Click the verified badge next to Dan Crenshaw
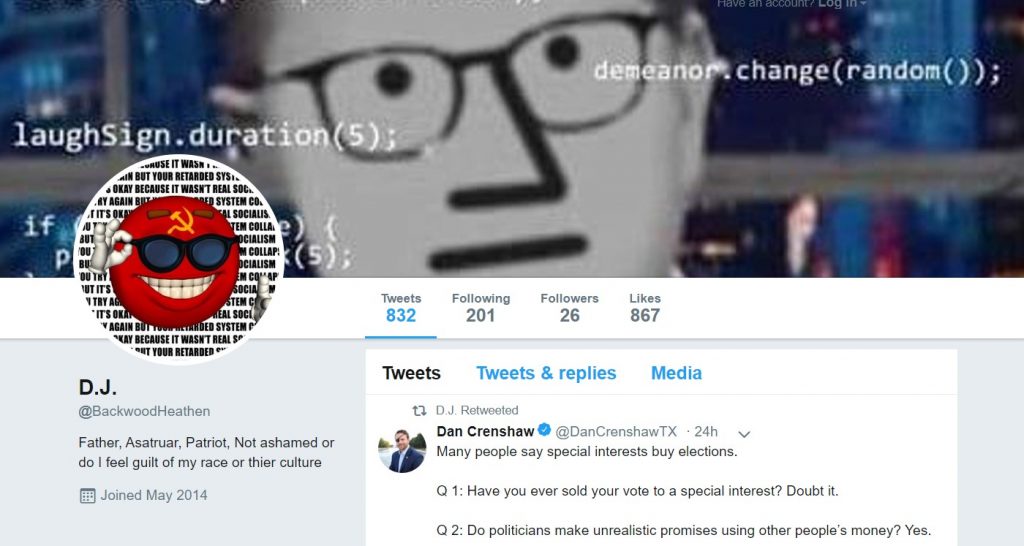The height and width of the screenshot is (546, 1024). click(544, 430)
